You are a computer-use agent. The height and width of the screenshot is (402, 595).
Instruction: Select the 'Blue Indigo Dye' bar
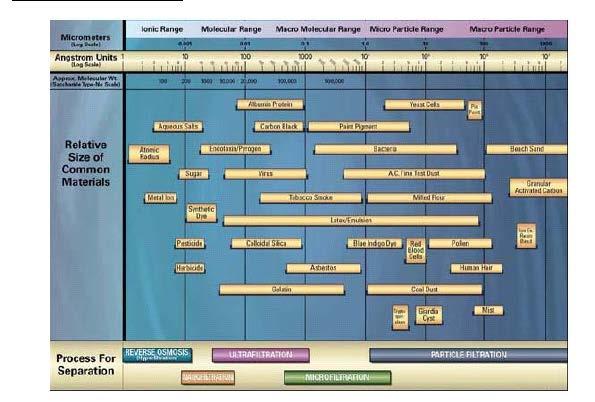[375, 243]
